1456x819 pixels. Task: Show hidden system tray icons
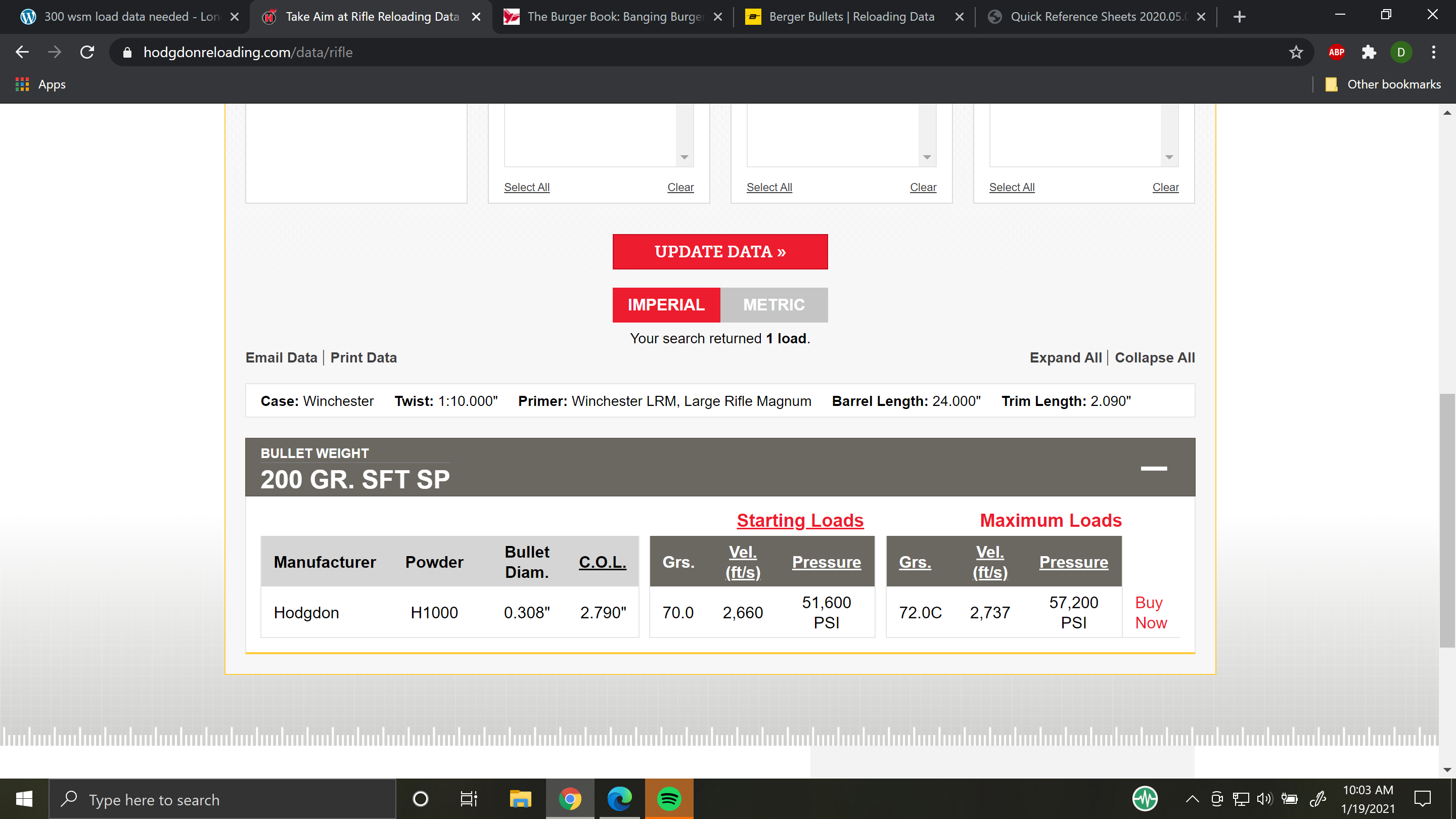(1192, 799)
